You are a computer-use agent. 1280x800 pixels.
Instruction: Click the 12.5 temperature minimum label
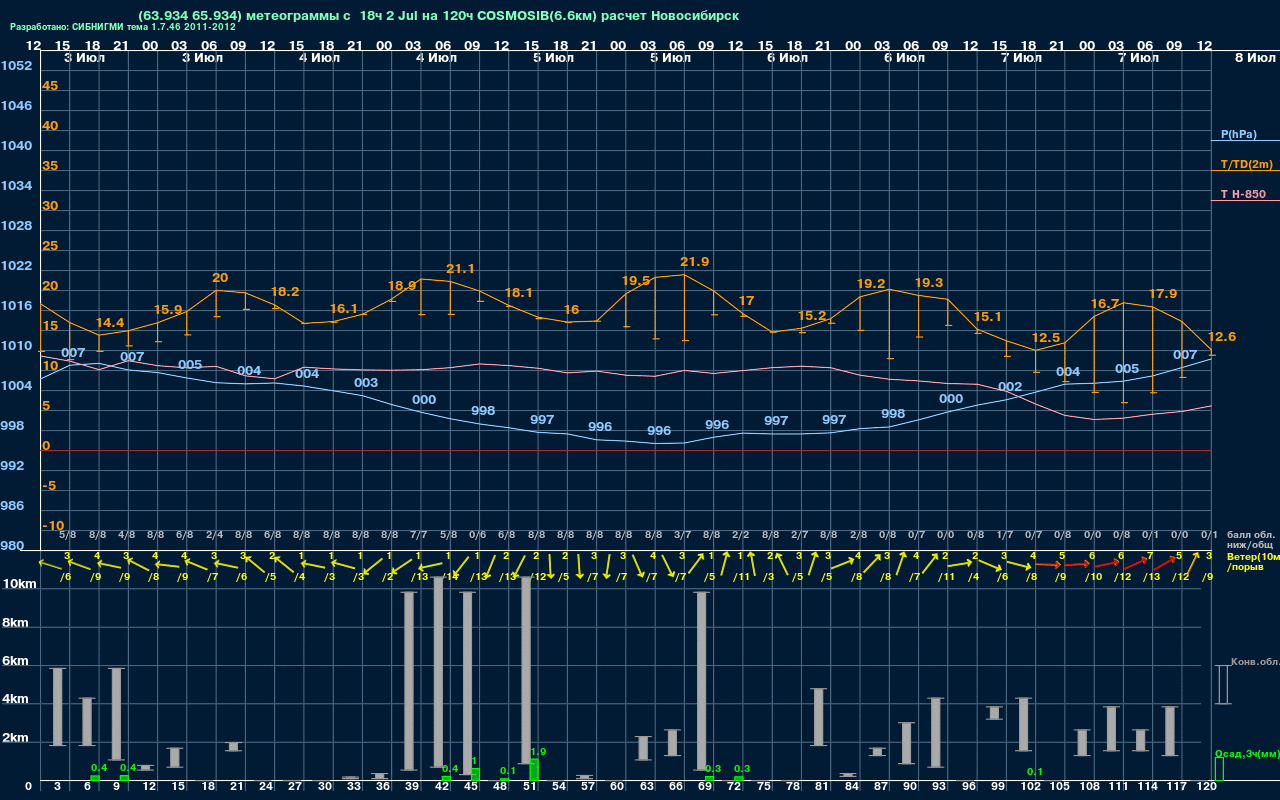(x=1045, y=338)
